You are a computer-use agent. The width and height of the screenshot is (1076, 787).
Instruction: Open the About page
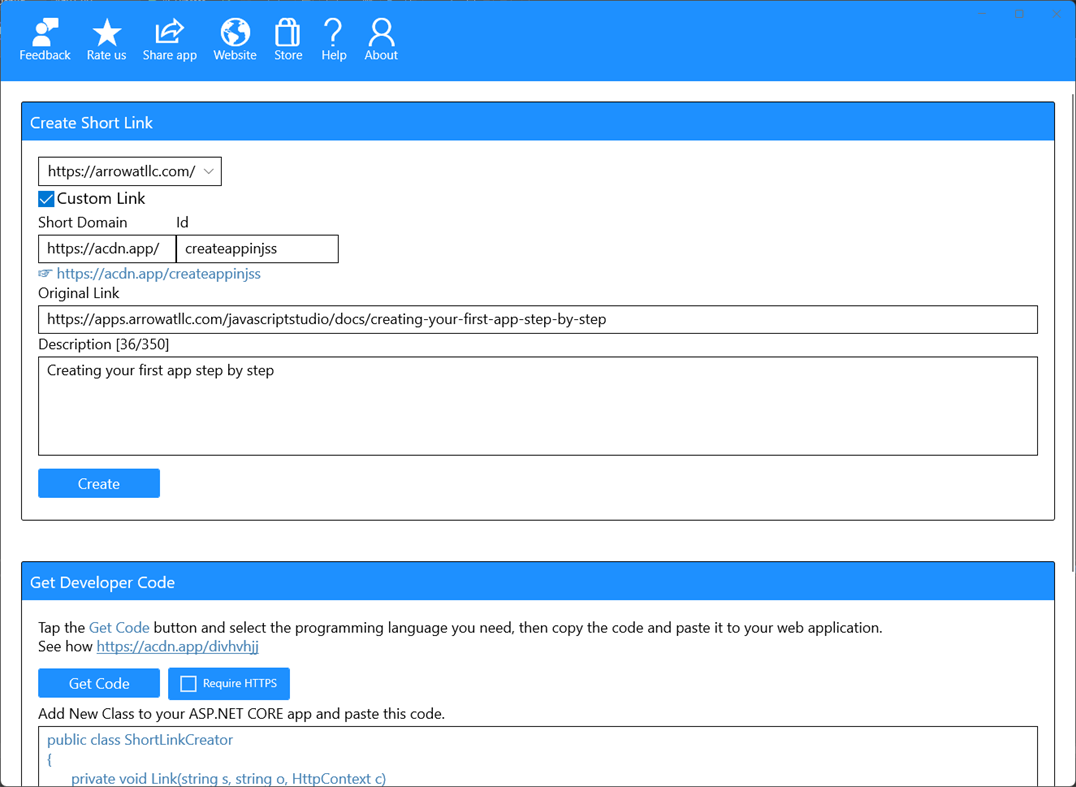pyautogui.click(x=380, y=38)
